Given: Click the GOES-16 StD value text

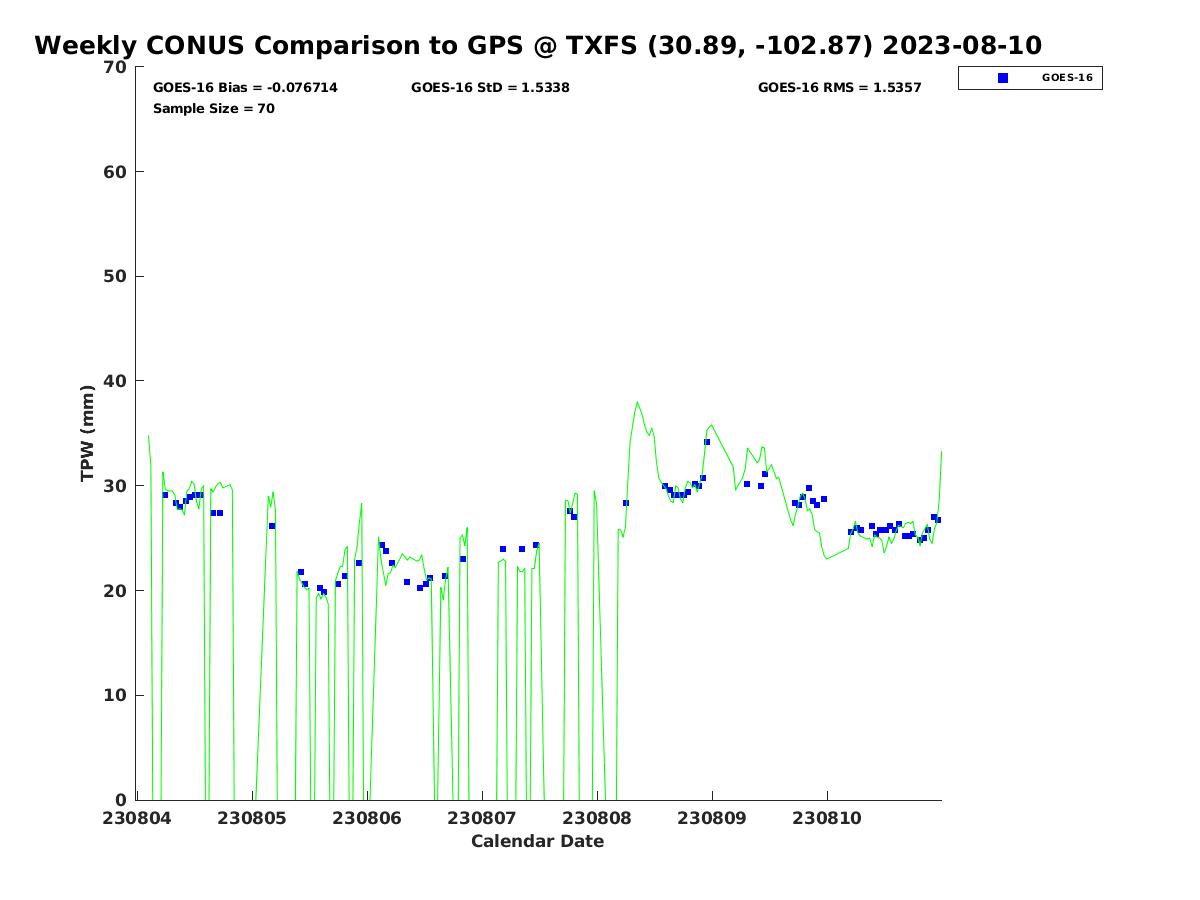Looking at the screenshot, I should (490, 88).
